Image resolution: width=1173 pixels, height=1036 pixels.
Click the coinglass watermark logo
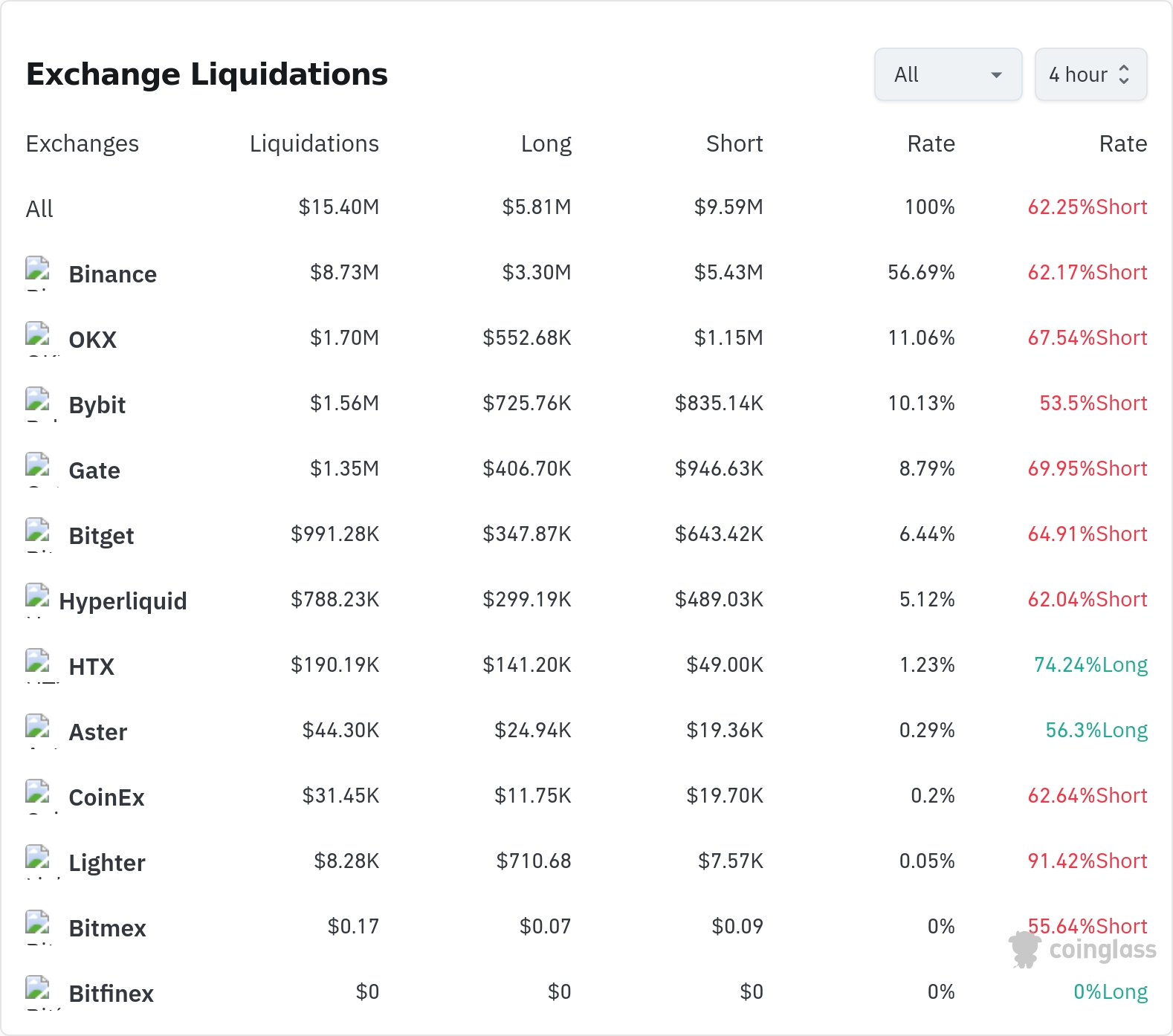1082,950
